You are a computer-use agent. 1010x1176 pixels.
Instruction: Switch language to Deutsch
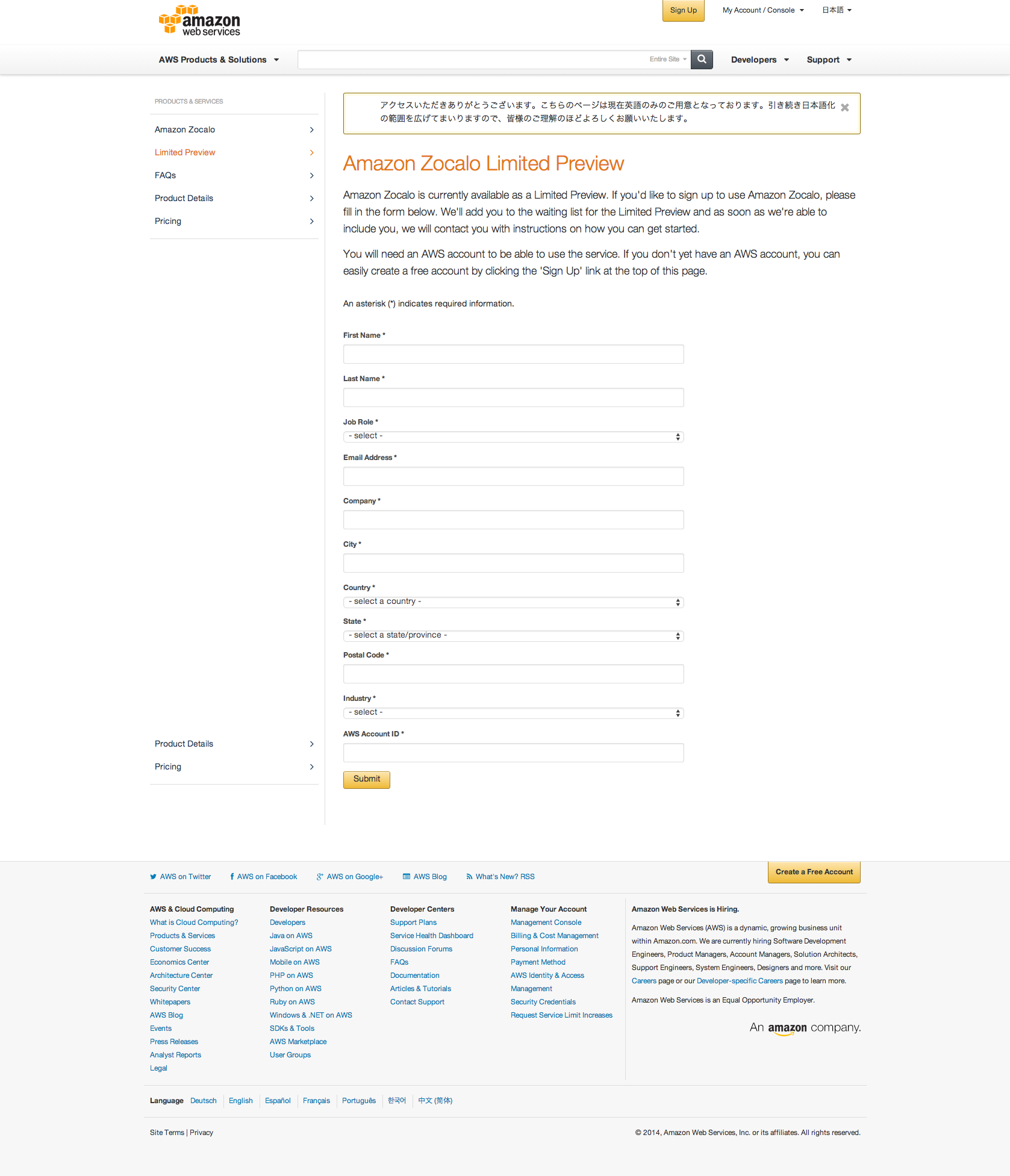coord(203,1101)
